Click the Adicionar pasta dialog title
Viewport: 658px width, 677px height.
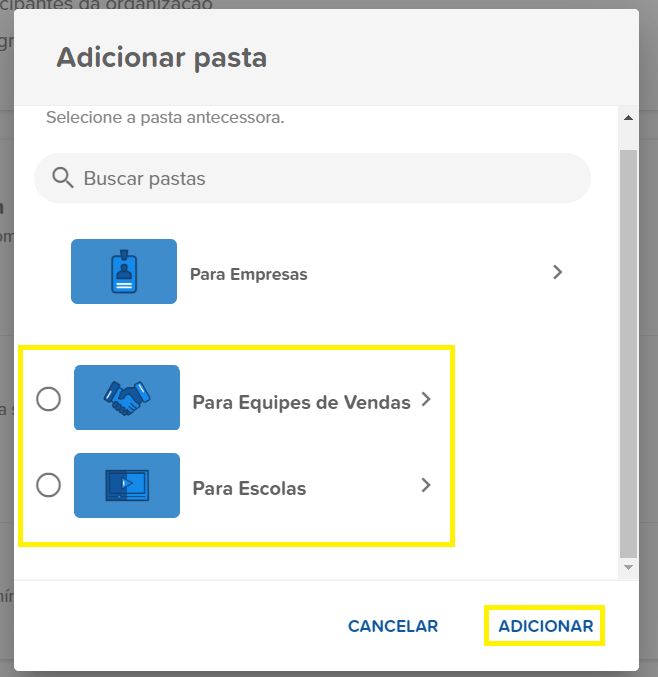pyautogui.click(x=161, y=57)
